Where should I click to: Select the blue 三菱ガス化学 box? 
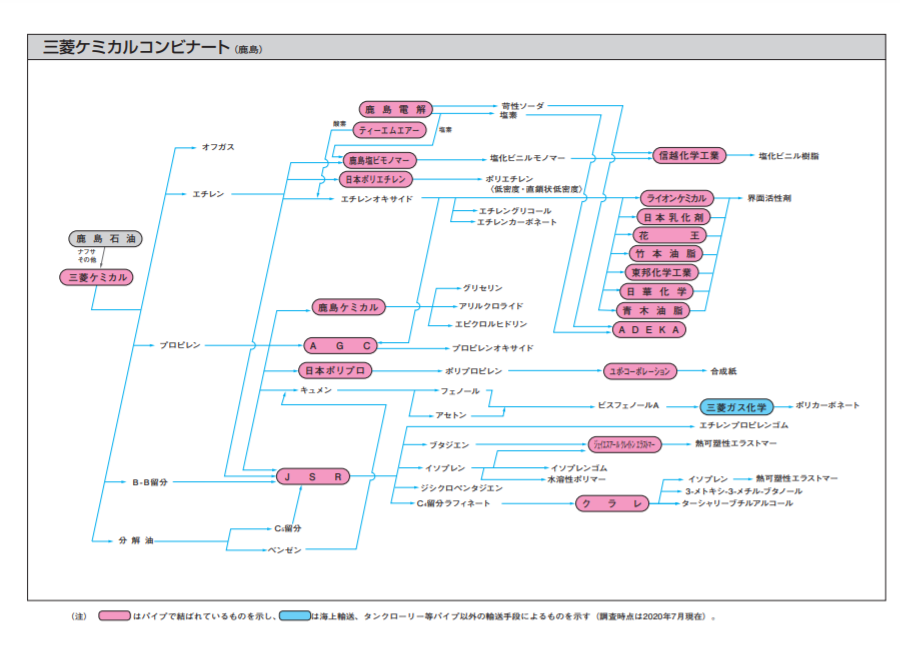click(736, 407)
